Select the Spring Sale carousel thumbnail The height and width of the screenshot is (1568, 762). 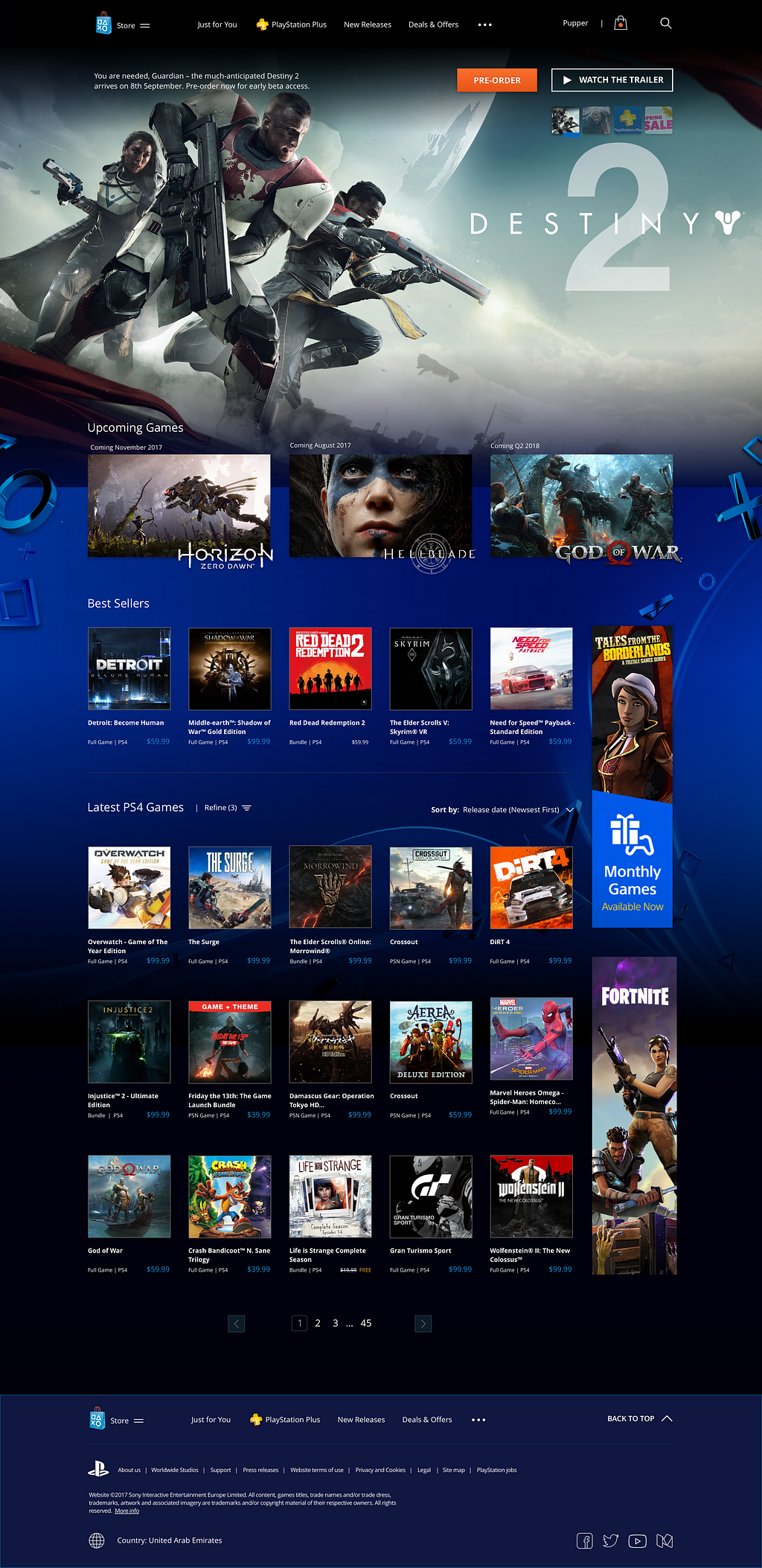[x=659, y=120]
